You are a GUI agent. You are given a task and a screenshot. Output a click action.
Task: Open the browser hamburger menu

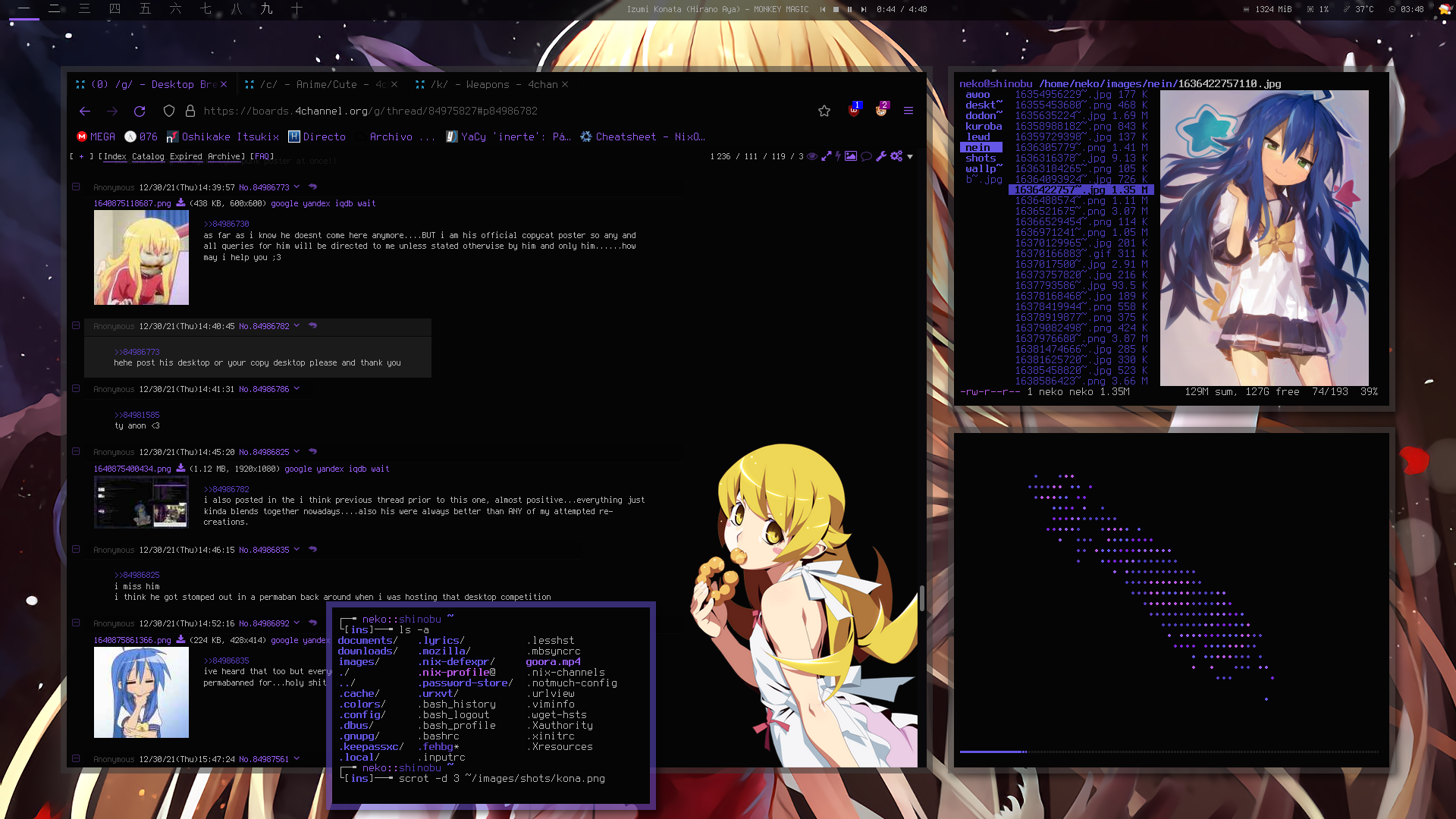point(908,111)
